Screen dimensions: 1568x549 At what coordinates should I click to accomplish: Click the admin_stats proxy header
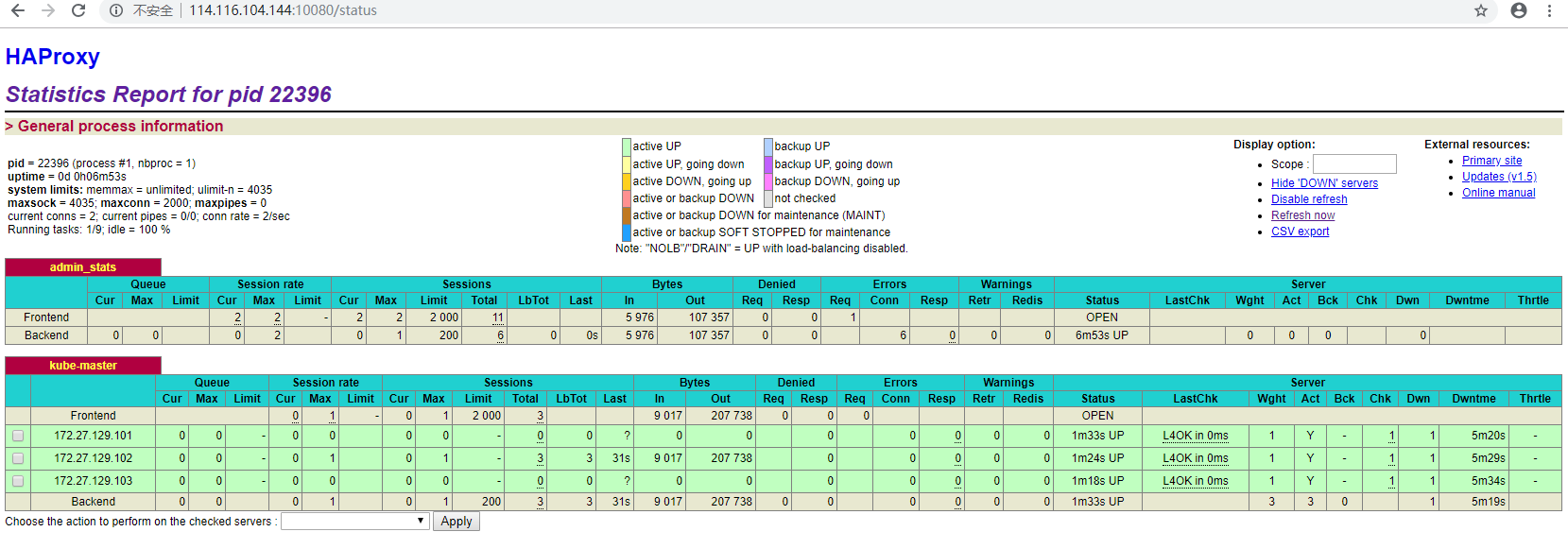click(83, 267)
